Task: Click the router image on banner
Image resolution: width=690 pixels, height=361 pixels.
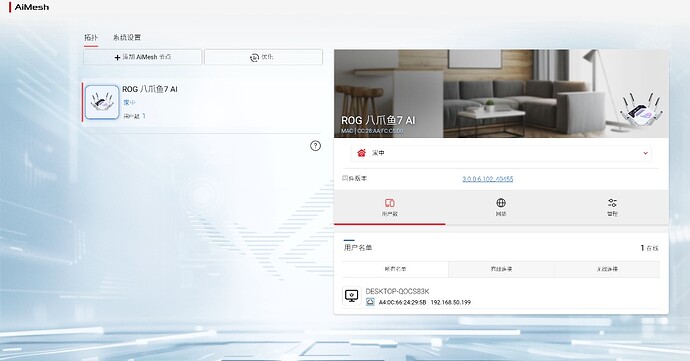Action: pos(641,110)
